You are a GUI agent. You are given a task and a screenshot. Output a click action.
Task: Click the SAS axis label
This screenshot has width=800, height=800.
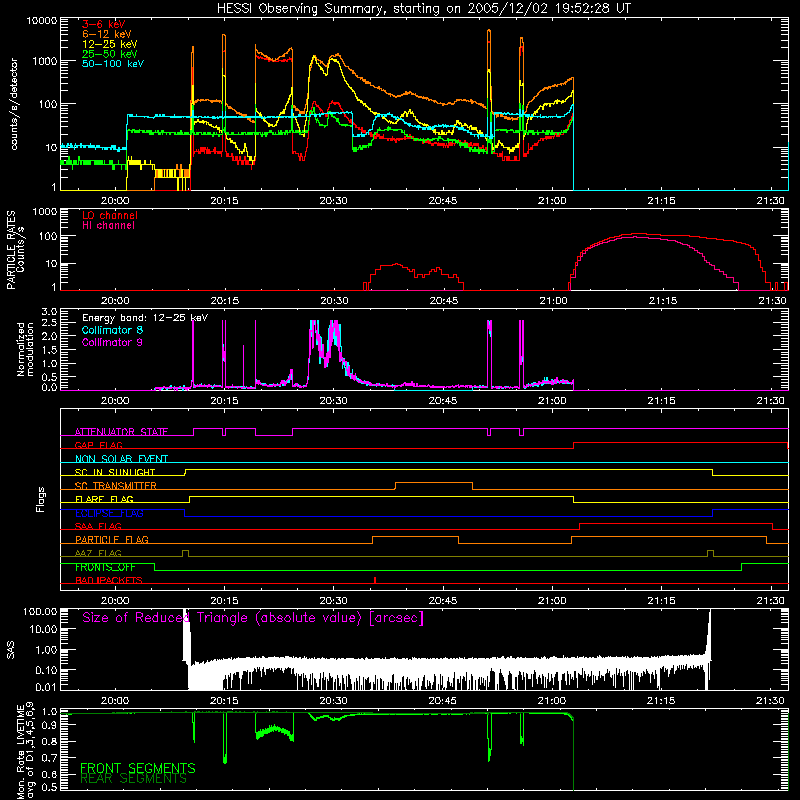click(10, 650)
